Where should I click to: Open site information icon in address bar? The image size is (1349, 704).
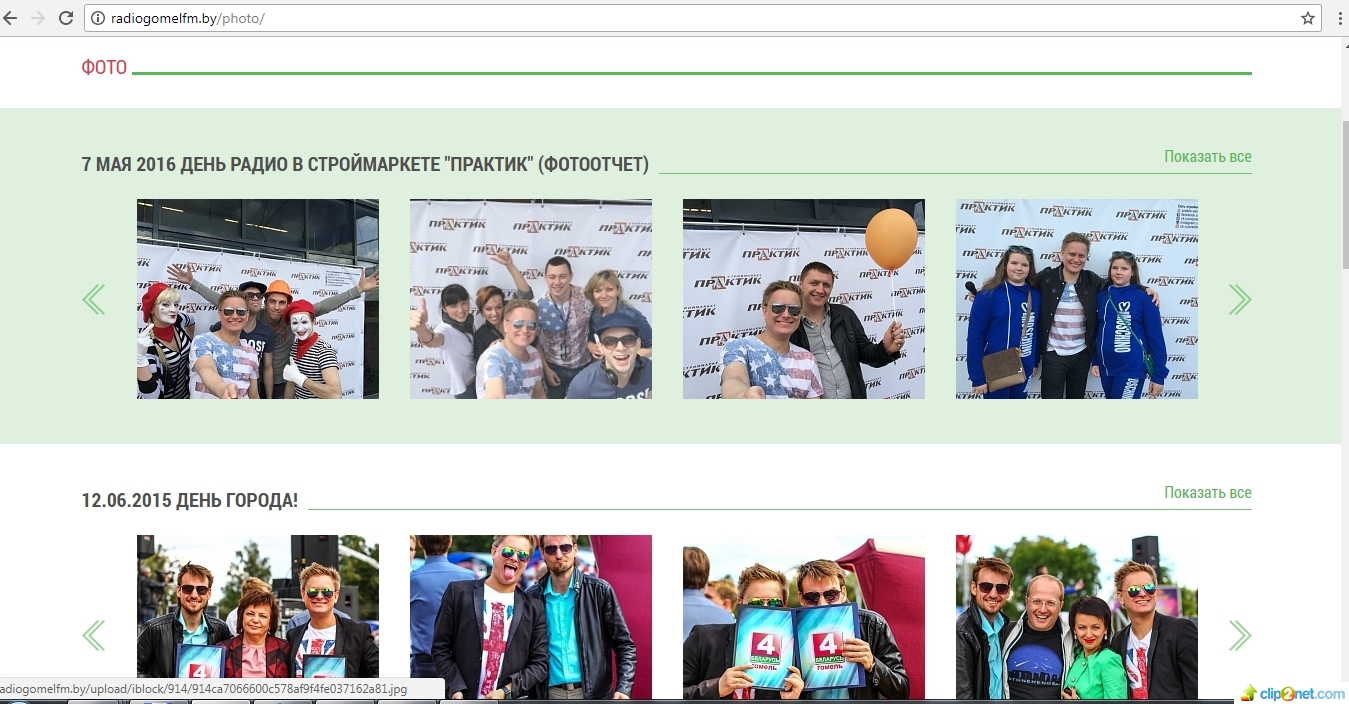(x=98, y=18)
